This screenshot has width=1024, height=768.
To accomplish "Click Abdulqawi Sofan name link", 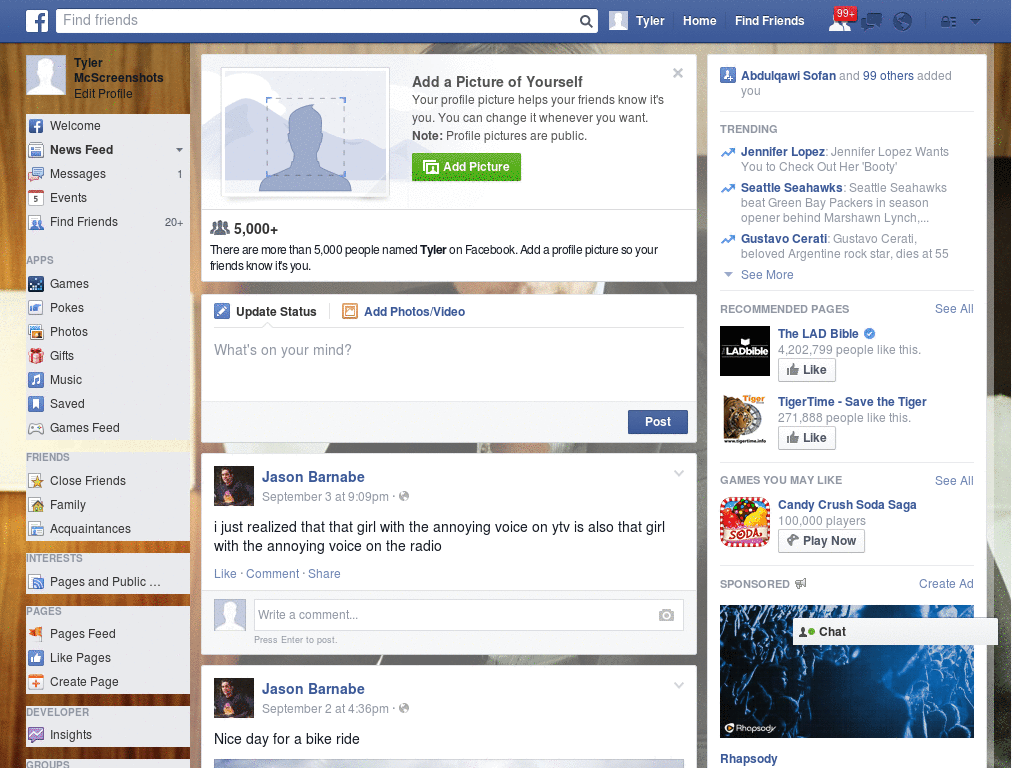I will (x=788, y=76).
